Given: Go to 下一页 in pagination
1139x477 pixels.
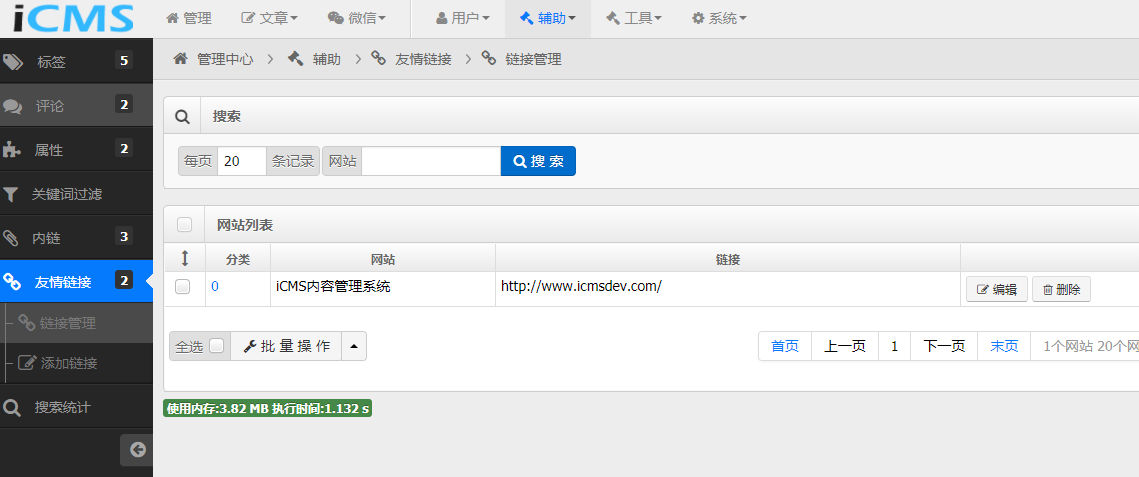Looking at the screenshot, I should [x=944, y=346].
